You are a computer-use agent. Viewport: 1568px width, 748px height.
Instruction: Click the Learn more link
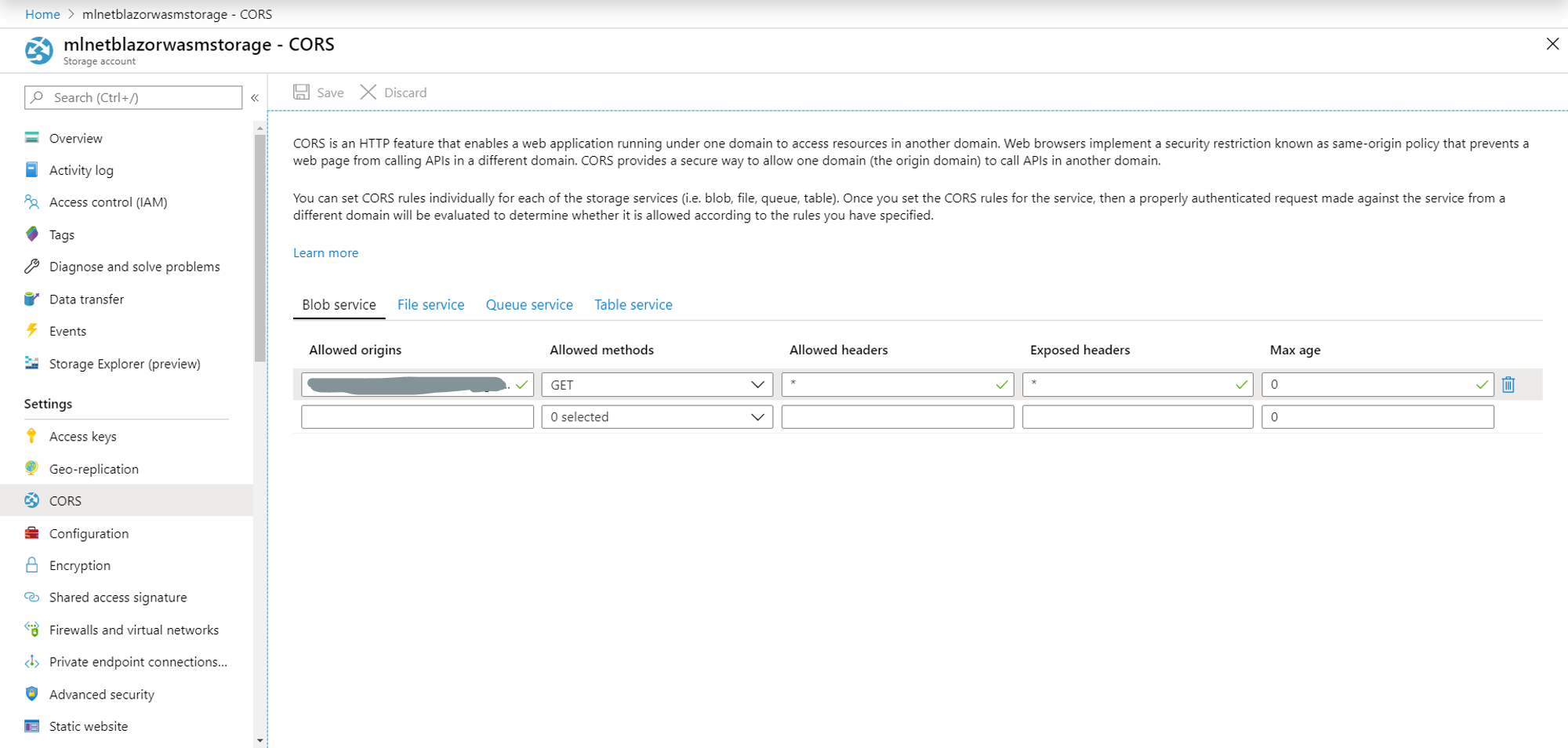click(325, 252)
